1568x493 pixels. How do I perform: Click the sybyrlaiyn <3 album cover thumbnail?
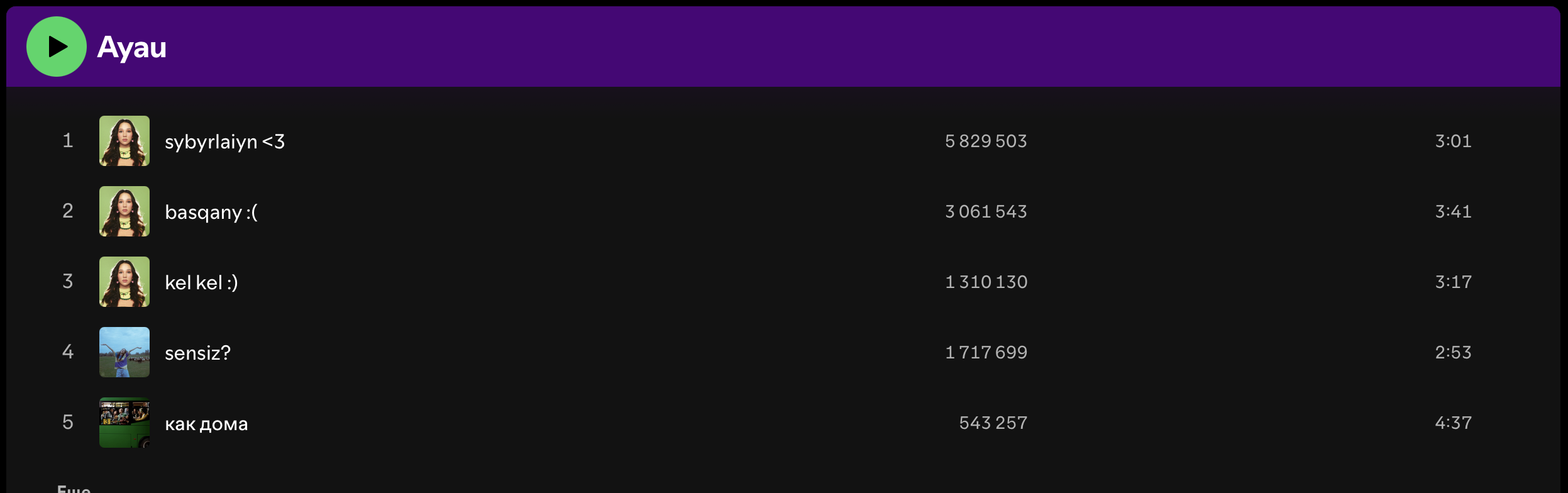click(x=124, y=141)
